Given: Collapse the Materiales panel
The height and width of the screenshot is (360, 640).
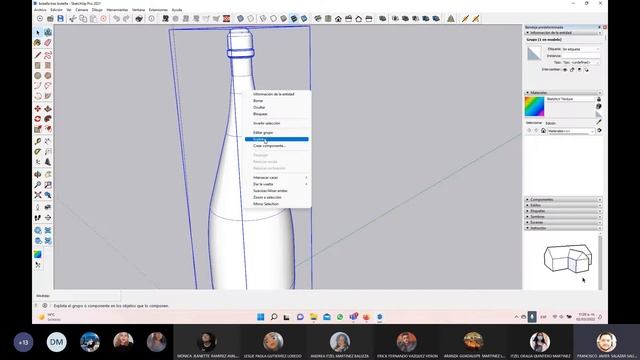Looking at the screenshot, I should tap(563, 93).
